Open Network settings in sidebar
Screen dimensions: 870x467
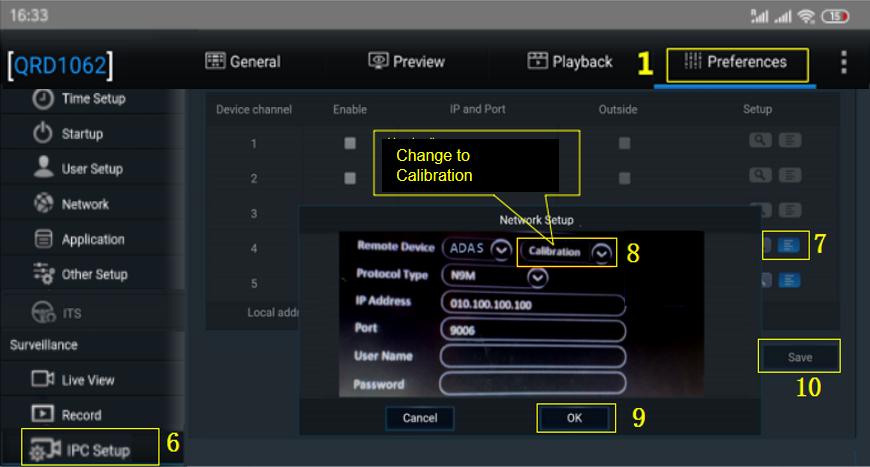(85, 204)
